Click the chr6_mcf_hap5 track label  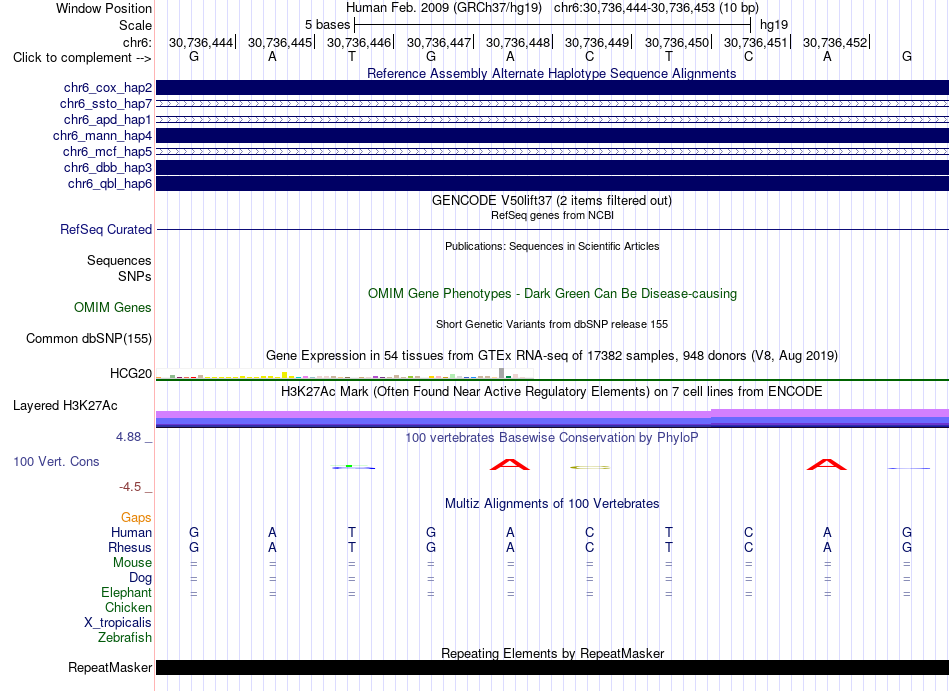coord(107,151)
